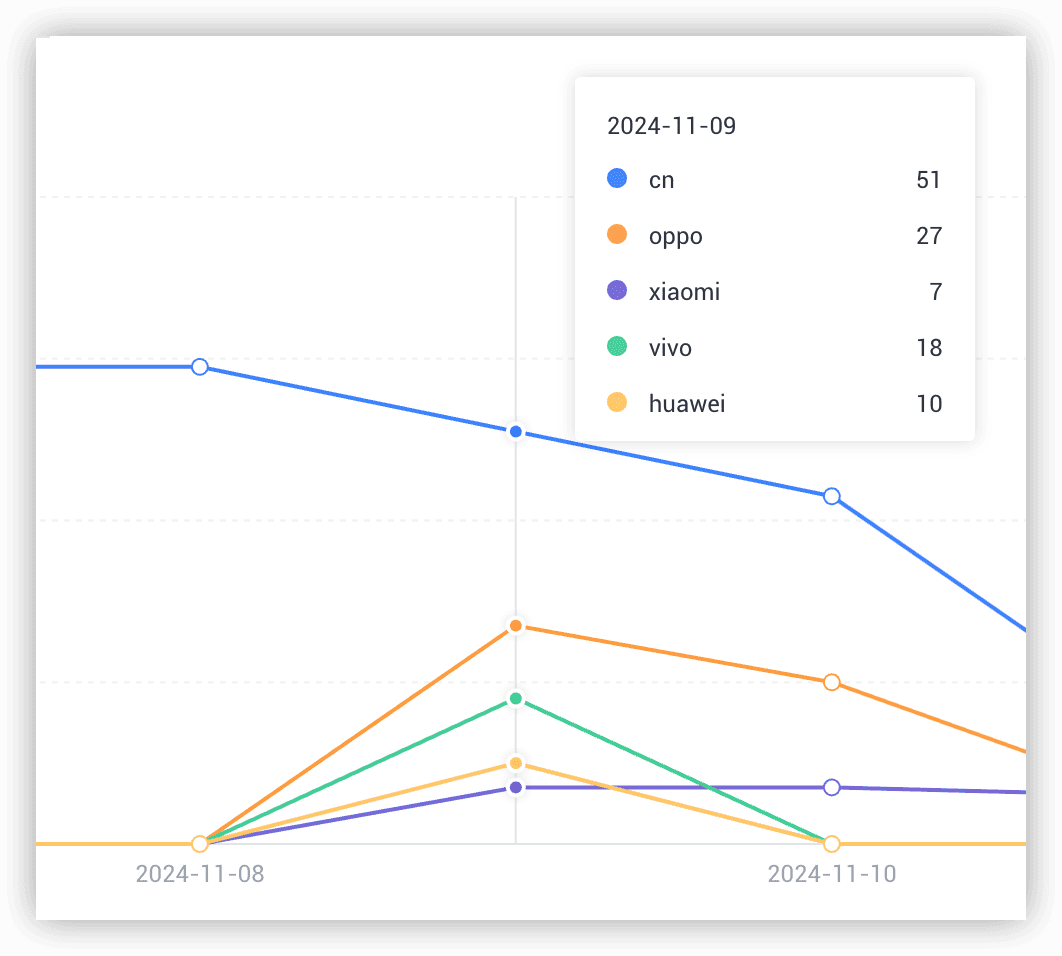Click the yellow zero-value point on 2024-11-10

(832, 844)
